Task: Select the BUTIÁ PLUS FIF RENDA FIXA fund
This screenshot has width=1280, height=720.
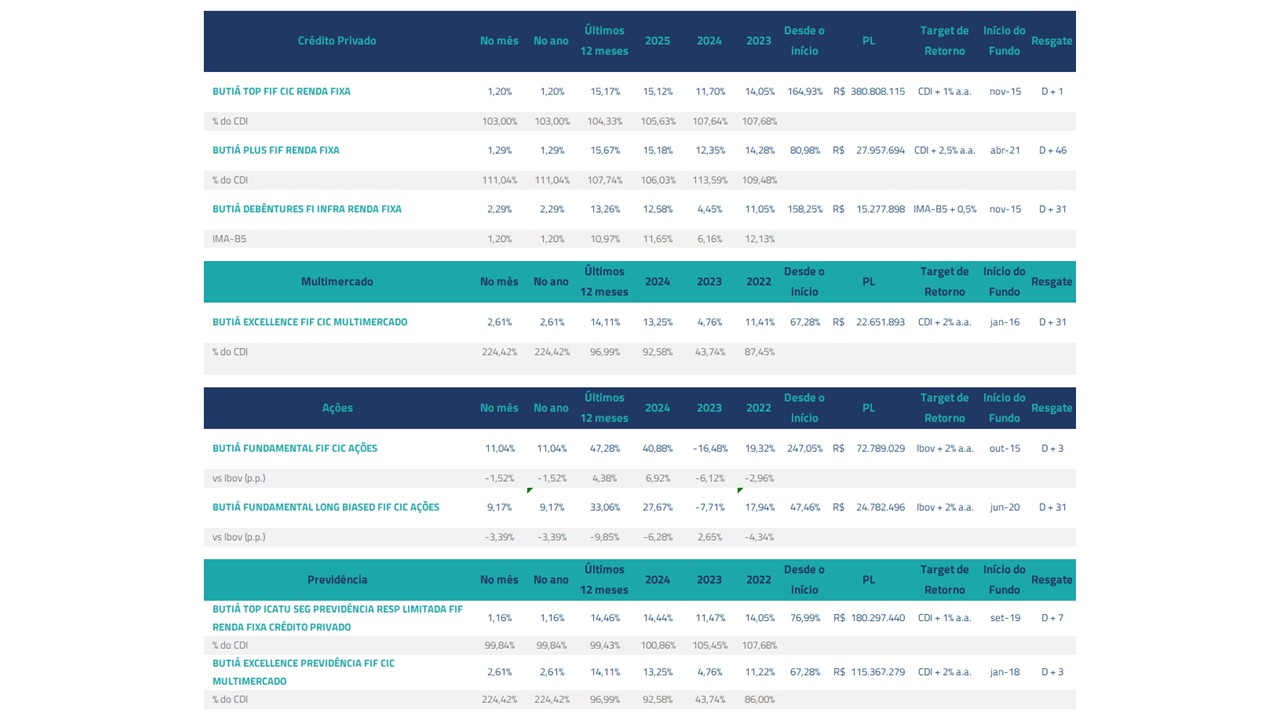Action: pyautogui.click(x=275, y=150)
